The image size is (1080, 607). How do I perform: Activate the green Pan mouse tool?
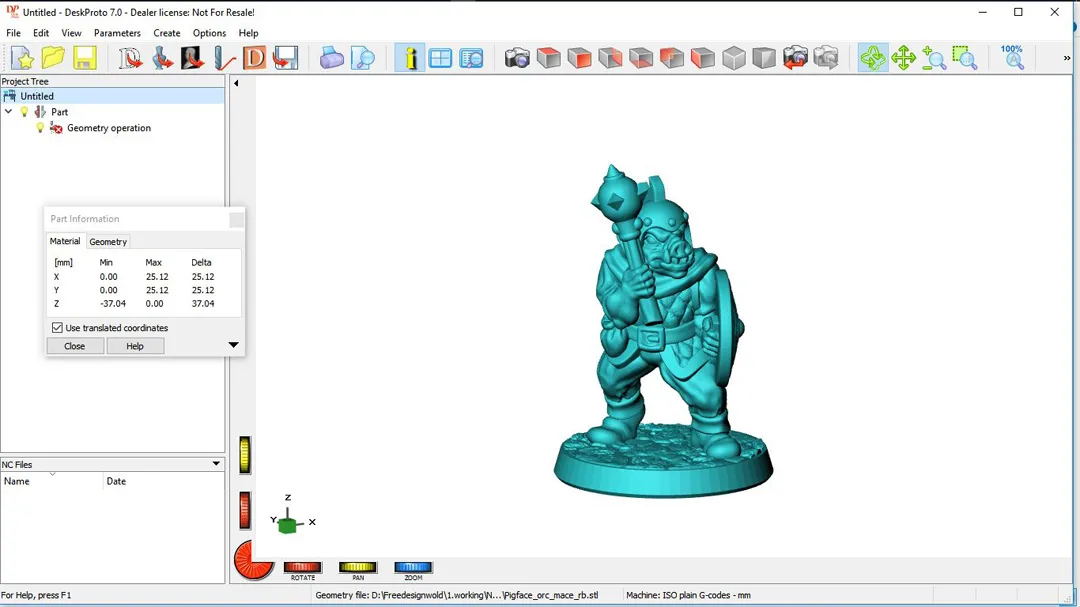point(903,58)
